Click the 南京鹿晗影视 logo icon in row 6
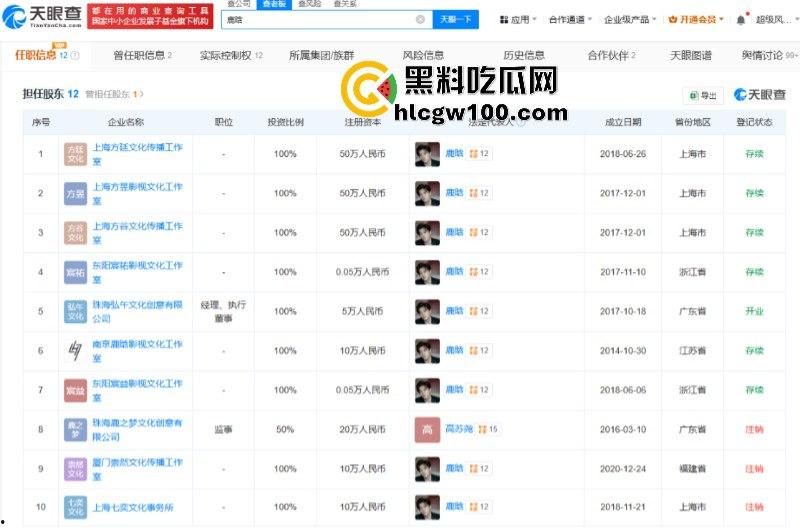 pyautogui.click(x=75, y=350)
